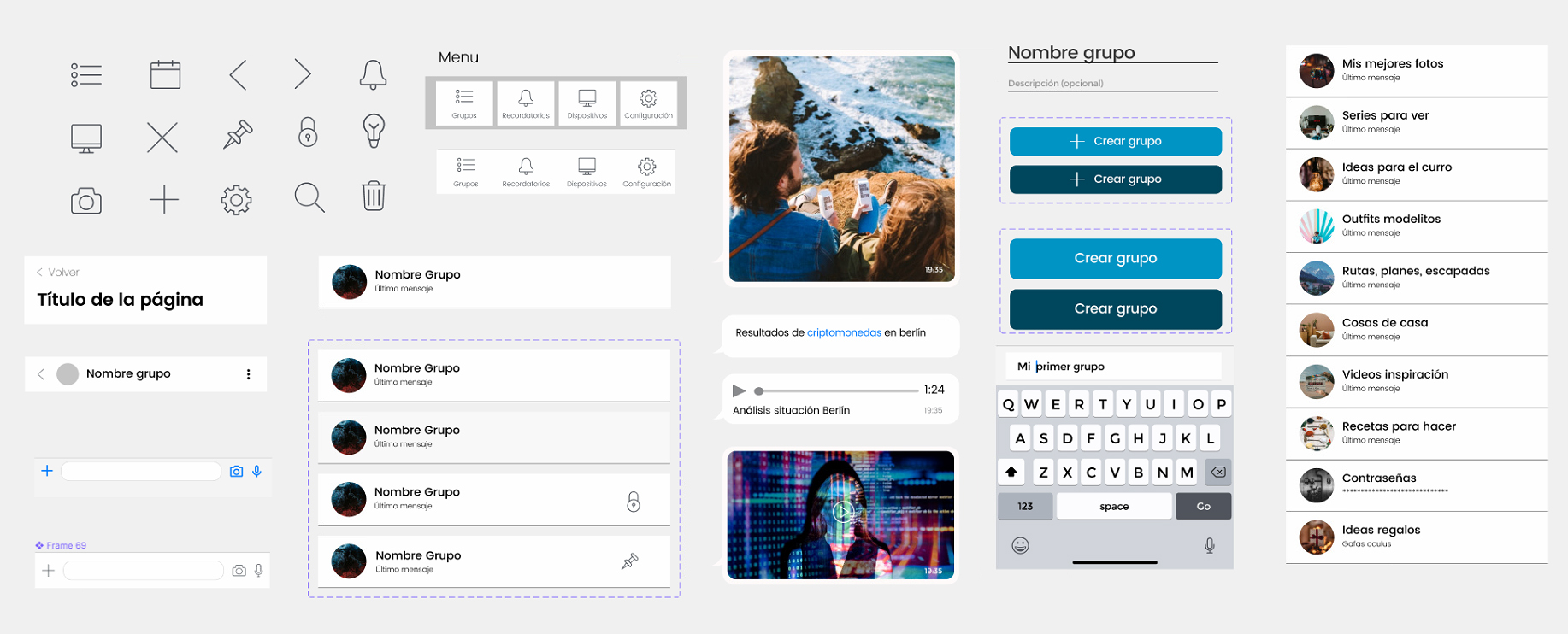Screen dimensions: 1568x634
Task: Click the magnifying glass search icon
Action: 309,197
